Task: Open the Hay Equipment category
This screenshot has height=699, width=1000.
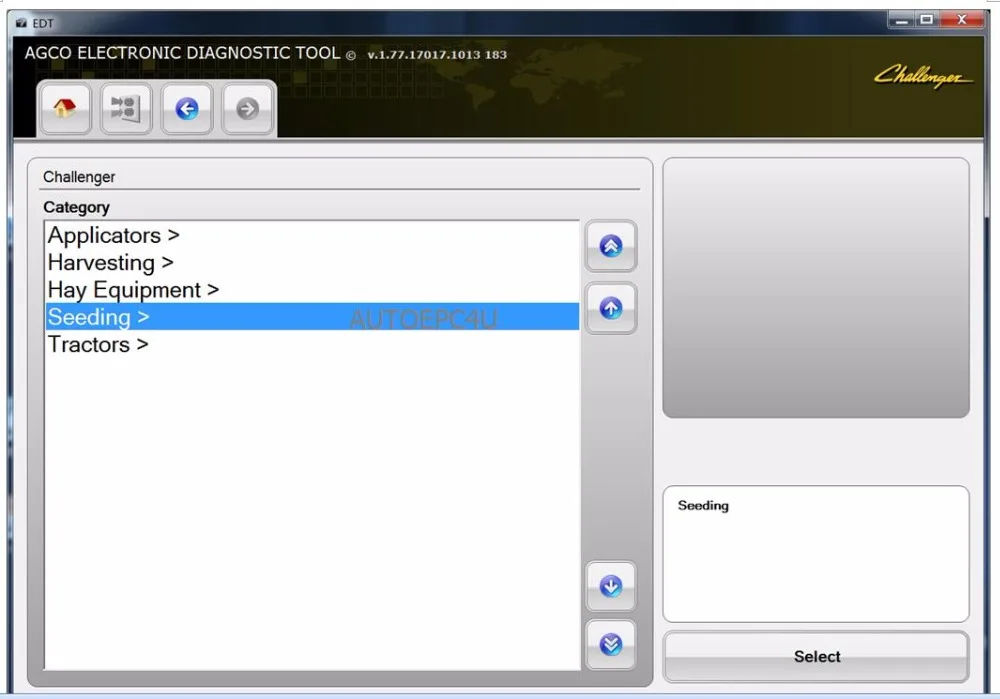Action: tap(312, 290)
